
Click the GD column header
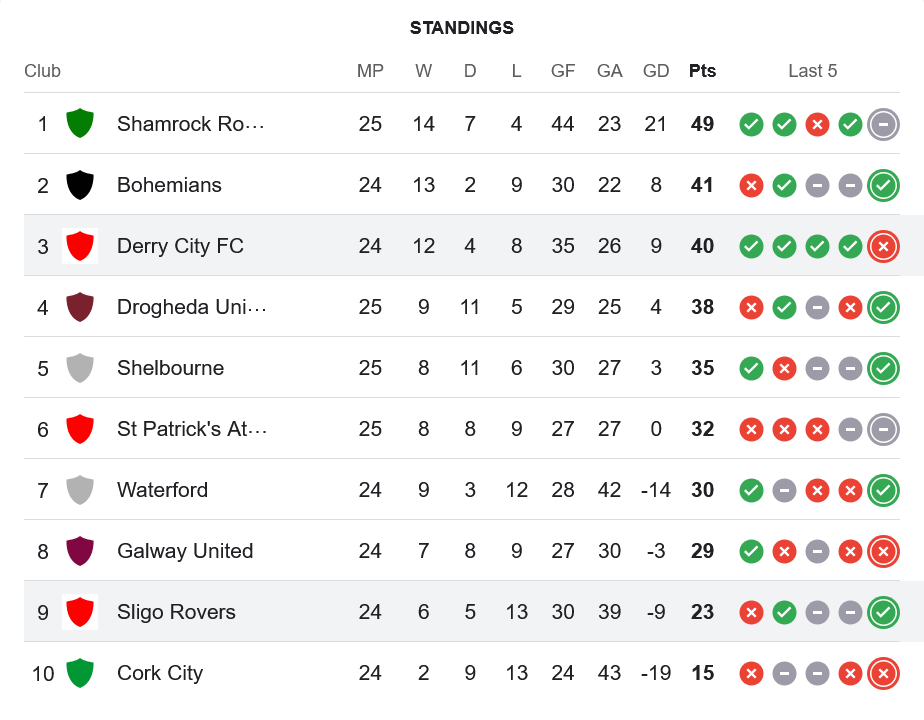tap(656, 71)
